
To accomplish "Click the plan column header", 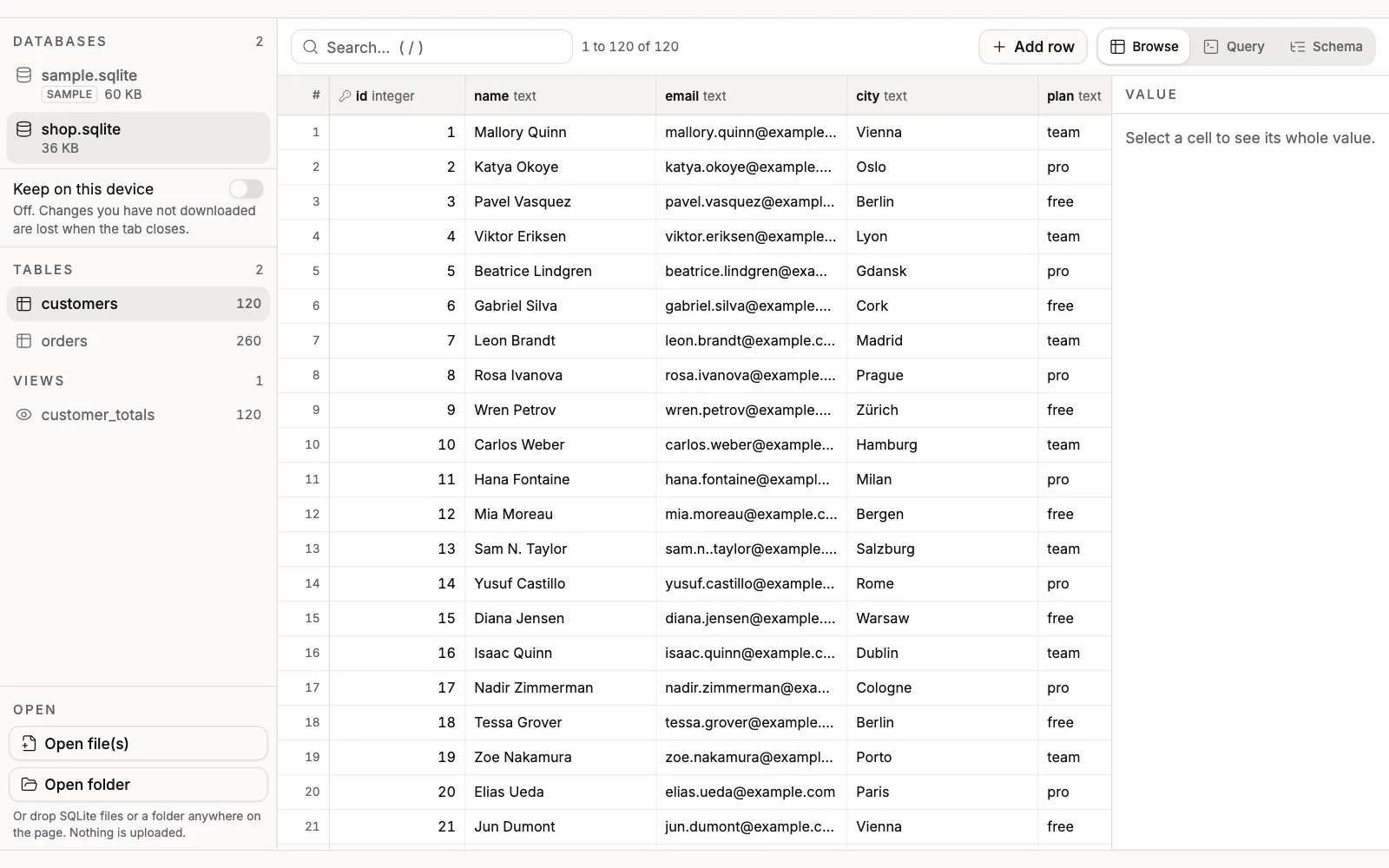I will [1074, 96].
